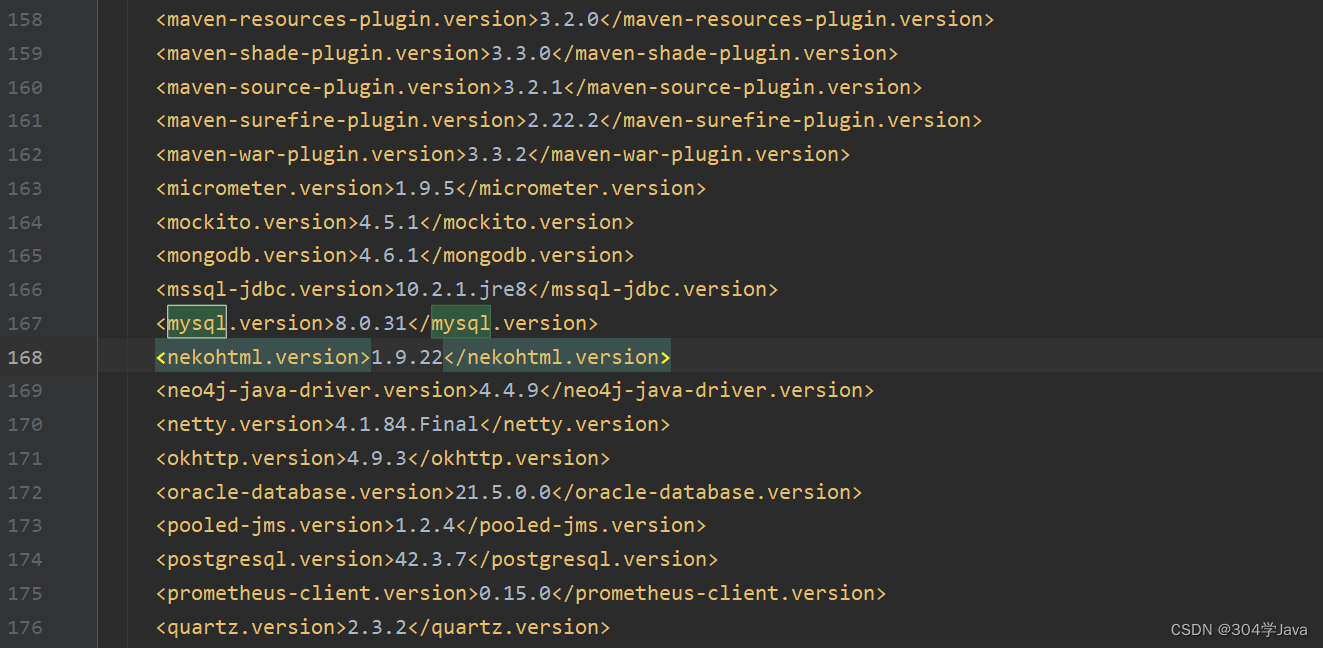Click maven-resources-plugin.version value 3.2.0
This screenshot has height=648, width=1323.
click(x=569, y=19)
